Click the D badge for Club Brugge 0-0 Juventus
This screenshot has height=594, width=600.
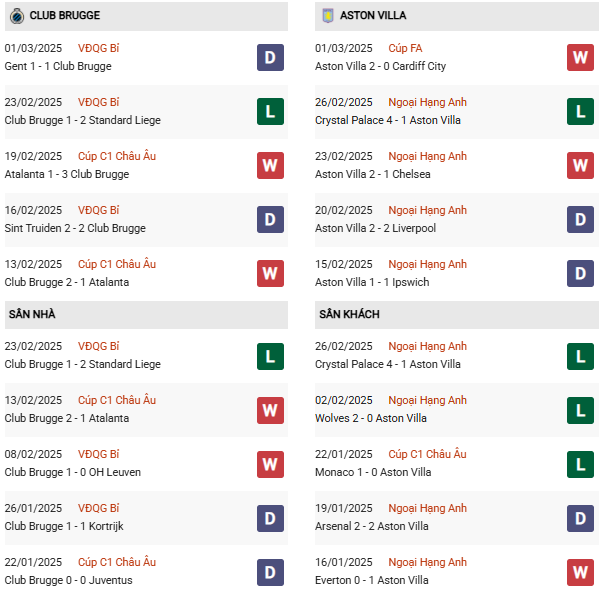coord(270,571)
